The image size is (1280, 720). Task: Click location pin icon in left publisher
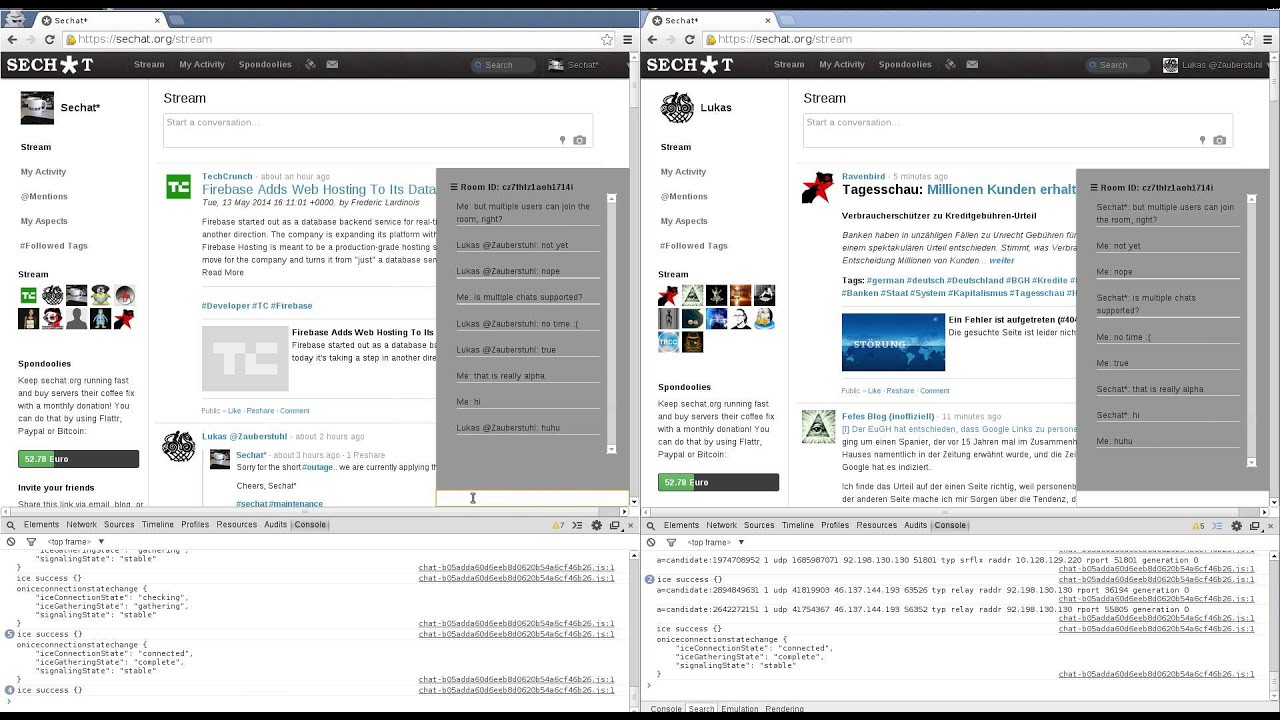click(x=562, y=140)
